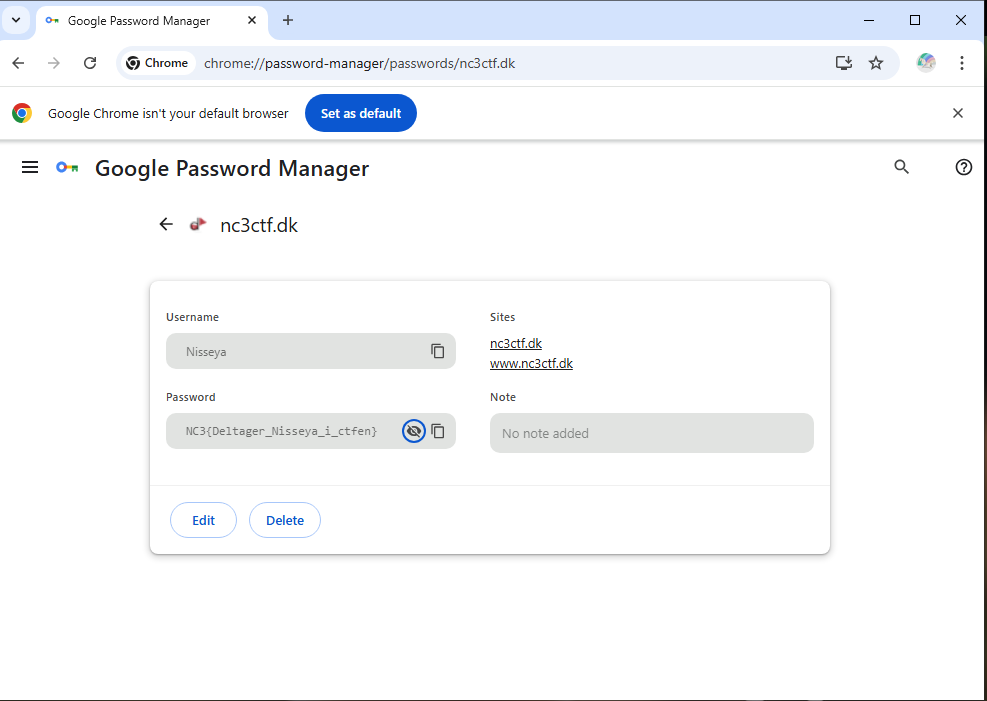Viewport: 987px width, 701px height.
Task: Open the tab search chevron
Action: [x=15, y=20]
